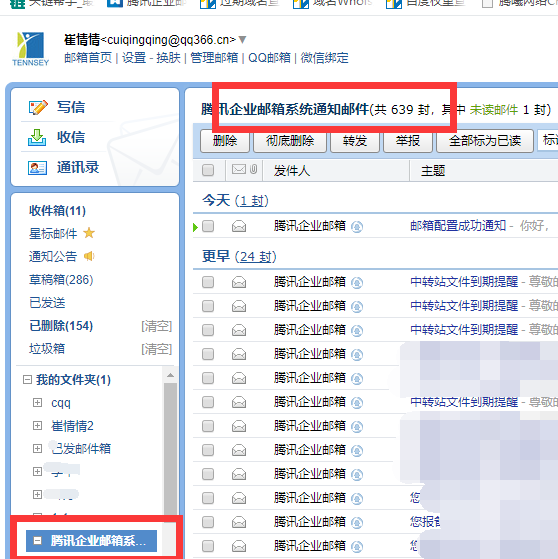Click the 转发 button
This screenshot has height=559, width=558.
[355, 141]
